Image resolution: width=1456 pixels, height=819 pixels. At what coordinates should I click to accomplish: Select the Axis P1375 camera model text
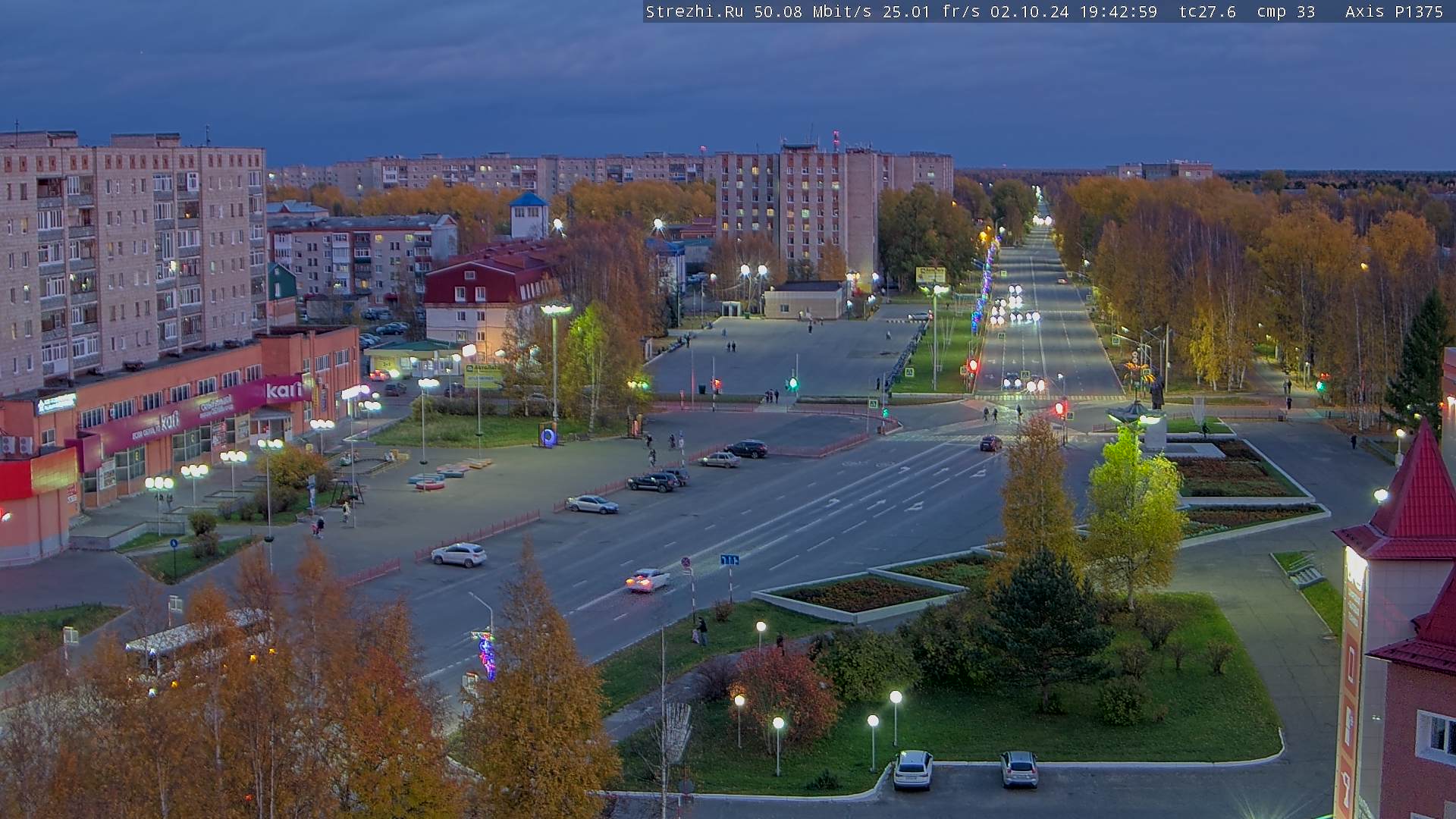click(x=1394, y=11)
